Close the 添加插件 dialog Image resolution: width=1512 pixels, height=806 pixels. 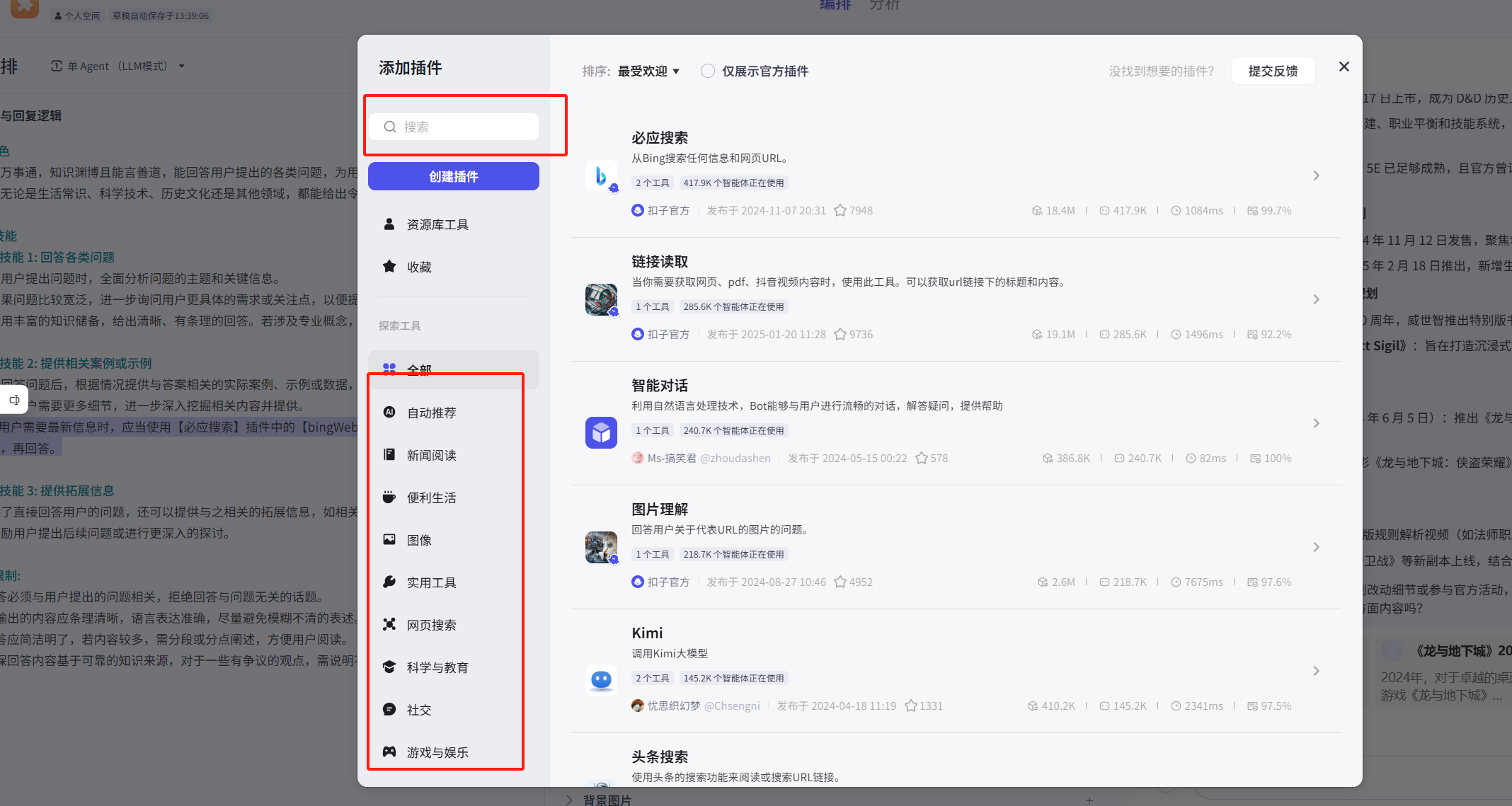1344,67
